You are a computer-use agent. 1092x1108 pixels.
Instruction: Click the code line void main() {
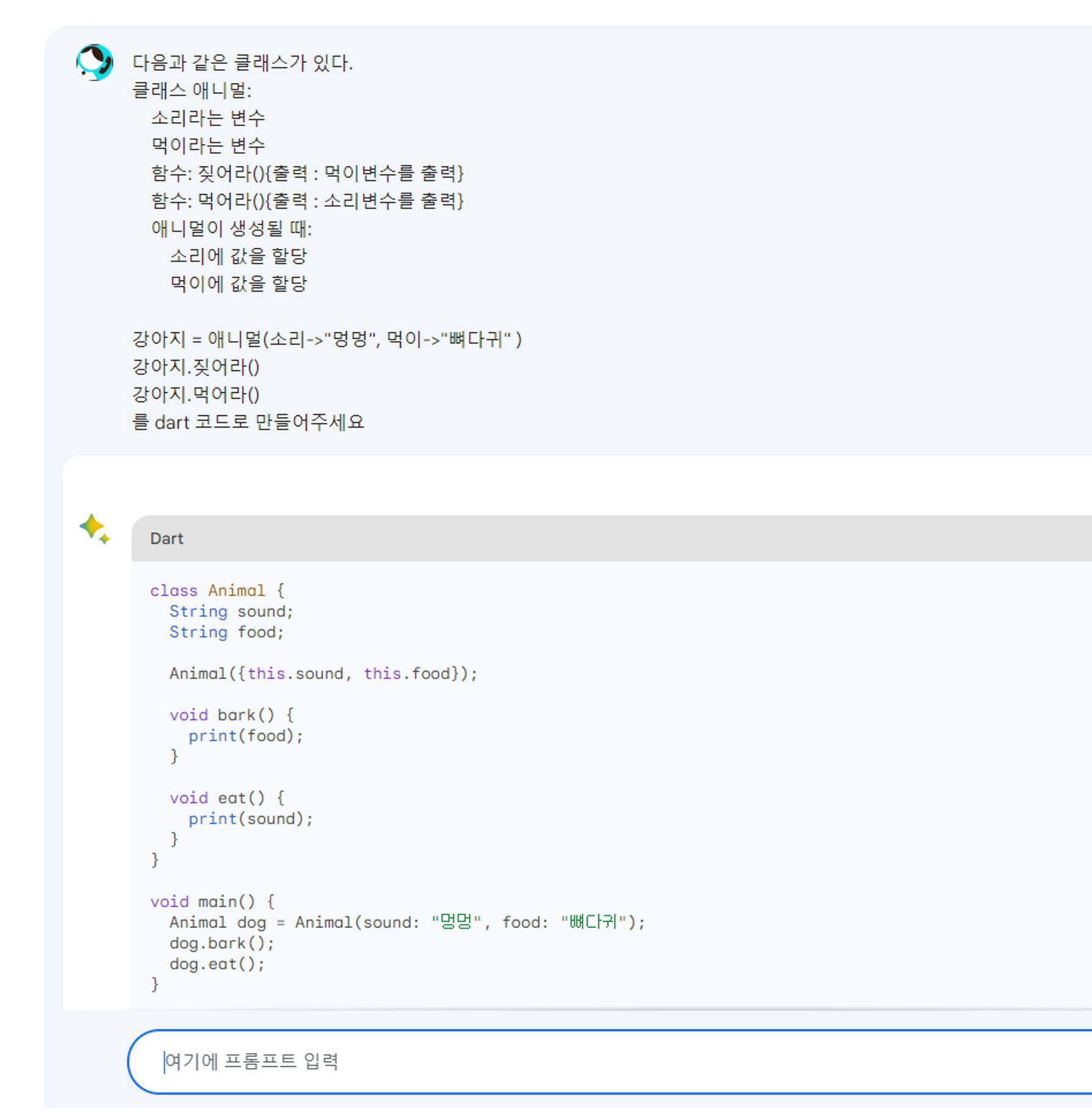coord(212,902)
